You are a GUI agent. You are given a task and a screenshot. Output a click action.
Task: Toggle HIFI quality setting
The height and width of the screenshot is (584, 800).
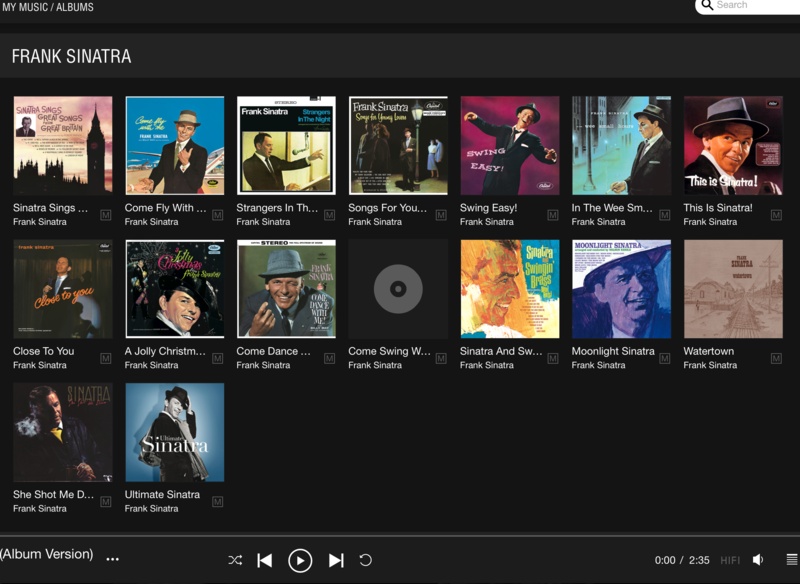point(730,560)
